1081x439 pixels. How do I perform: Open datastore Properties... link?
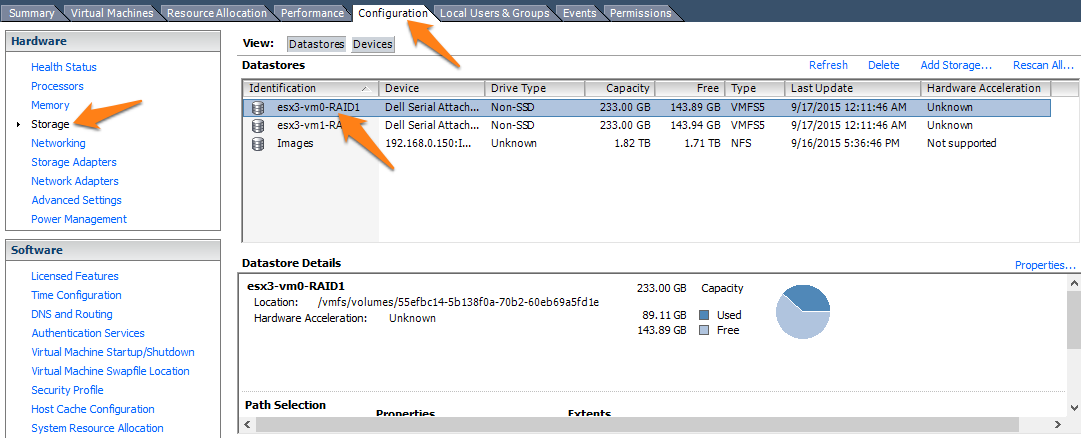(x=1045, y=265)
